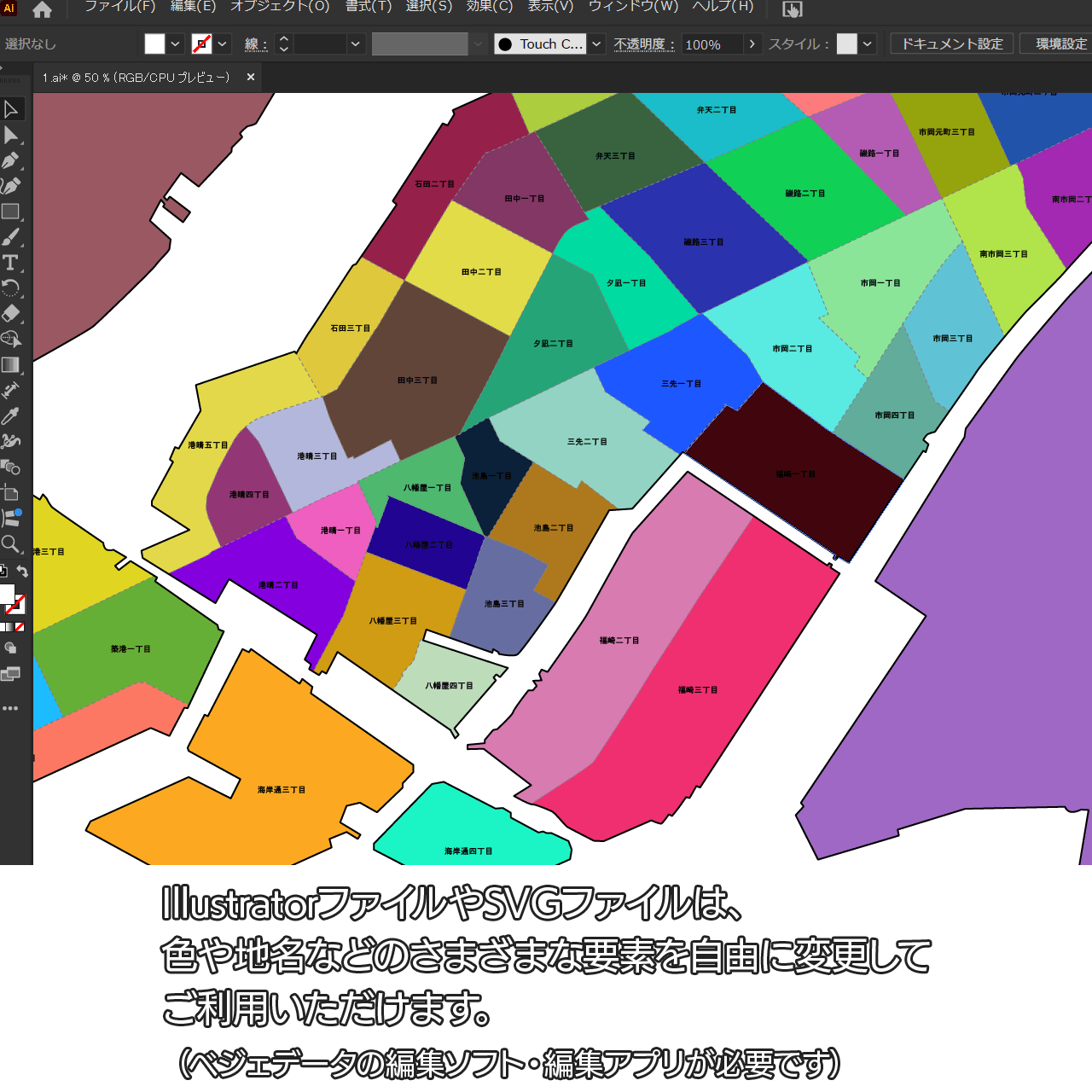Go to Home screen icon
The height and width of the screenshot is (1092, 1092).
(42, 10)
